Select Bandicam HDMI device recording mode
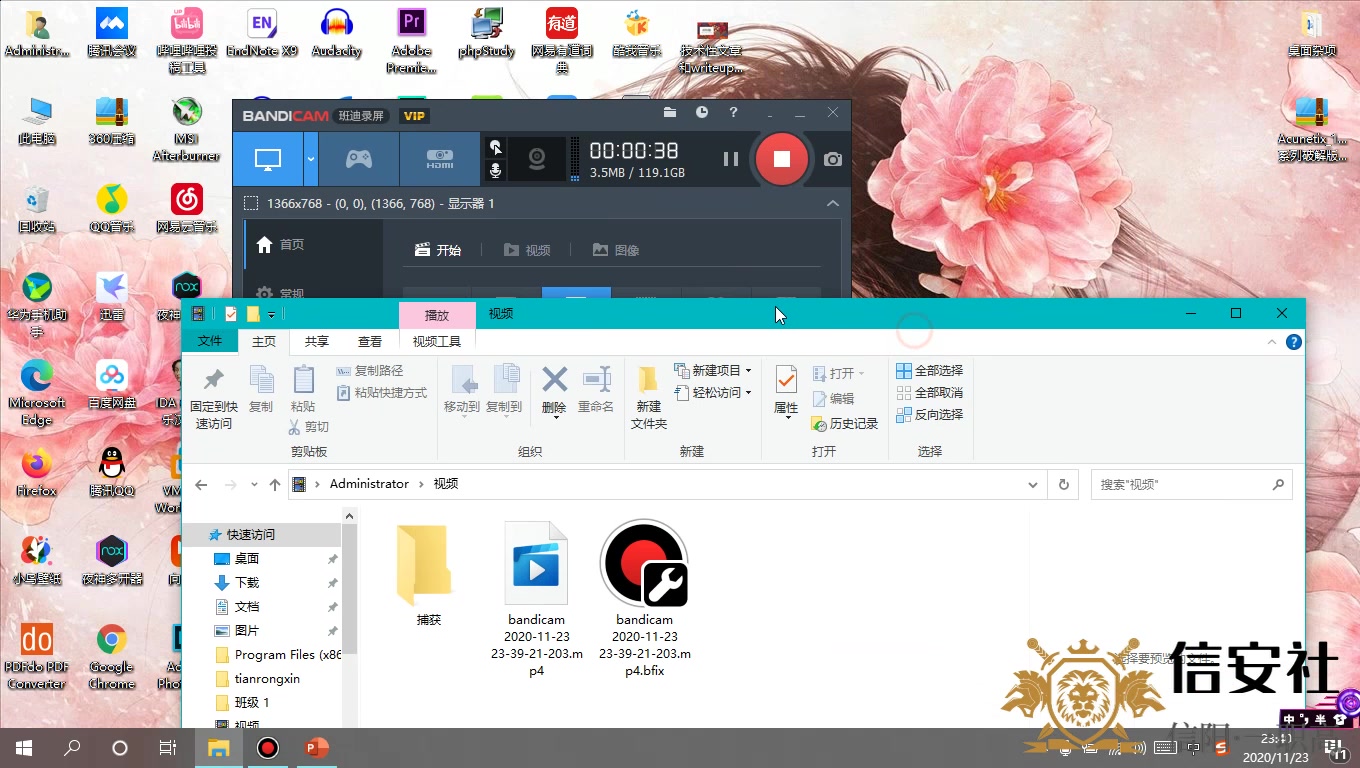 coord(440,159)
